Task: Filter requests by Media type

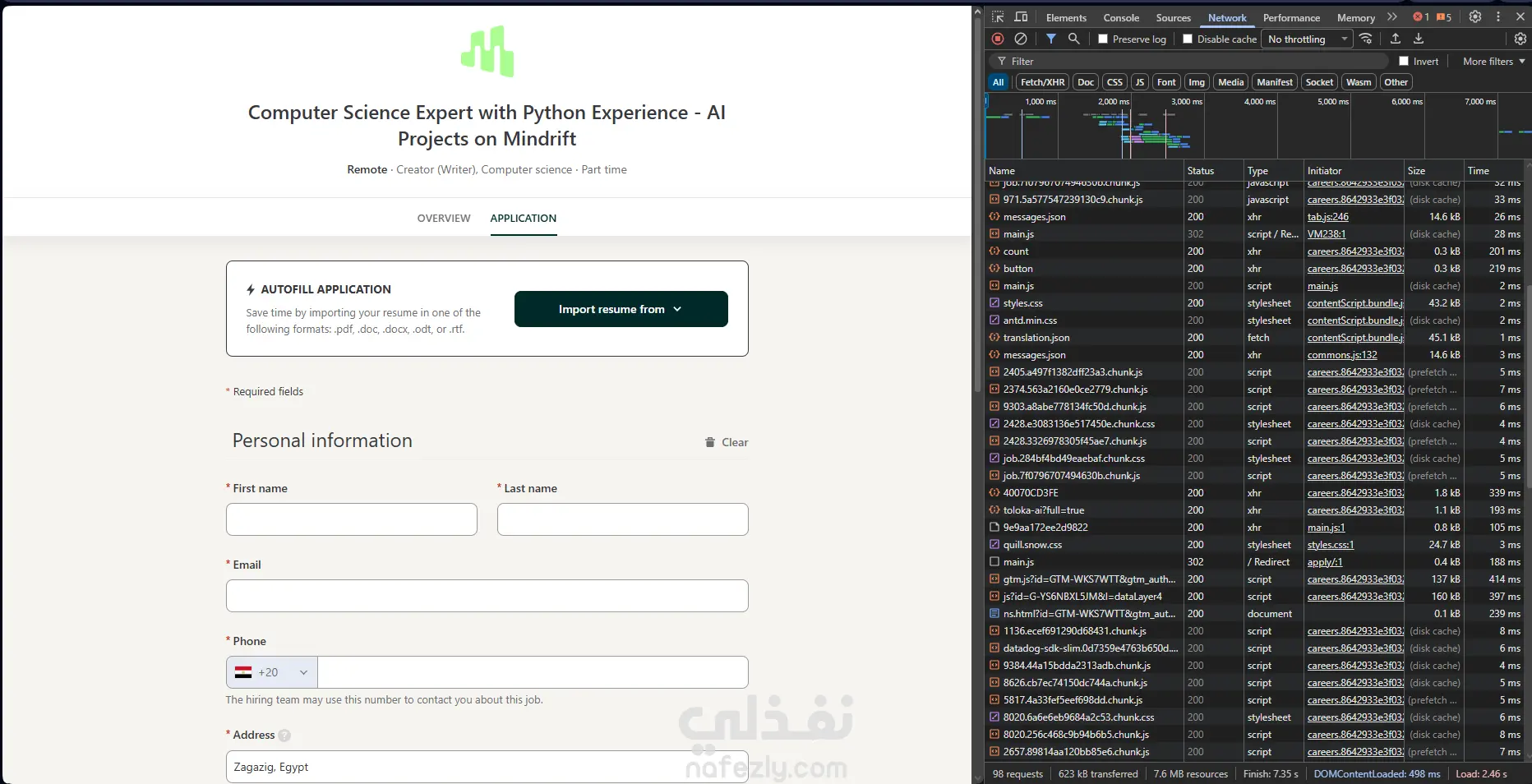Action: point(1231,82)
